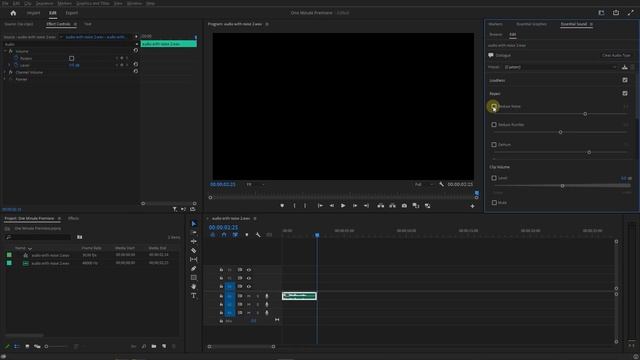Open the Source panel tab

19,24
